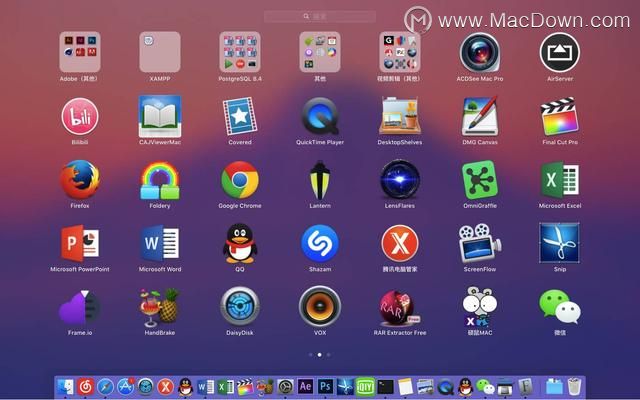Open Safari in the Dock

(105, 387)
